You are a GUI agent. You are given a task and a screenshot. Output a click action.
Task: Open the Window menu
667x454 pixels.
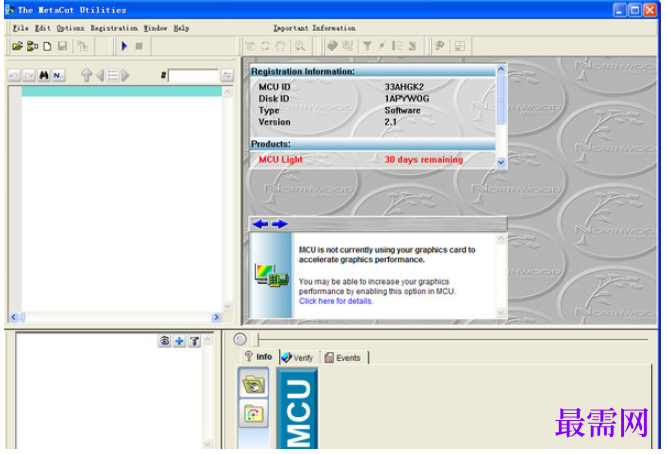pyautogui.click(x=155, y=28)
